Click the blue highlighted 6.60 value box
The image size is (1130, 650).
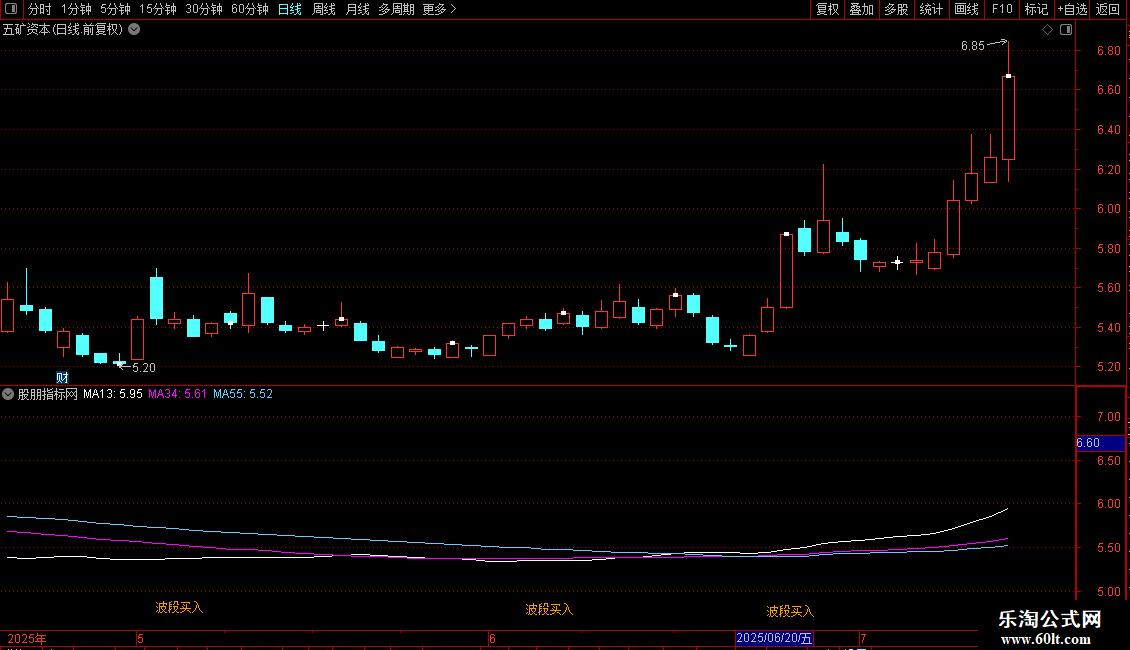(x=1100, y=443)
